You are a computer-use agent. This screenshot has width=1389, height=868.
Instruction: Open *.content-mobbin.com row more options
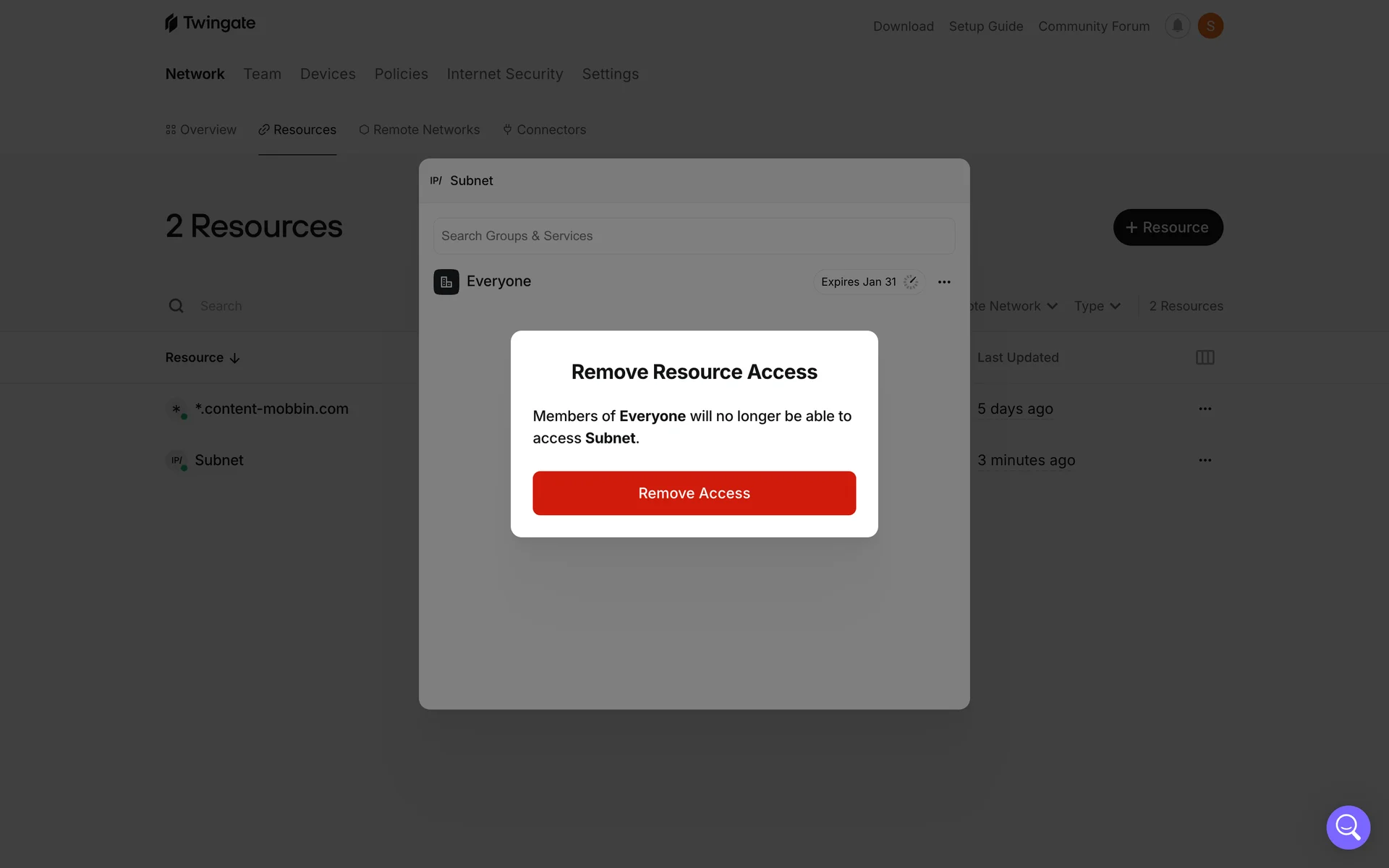1205,409
